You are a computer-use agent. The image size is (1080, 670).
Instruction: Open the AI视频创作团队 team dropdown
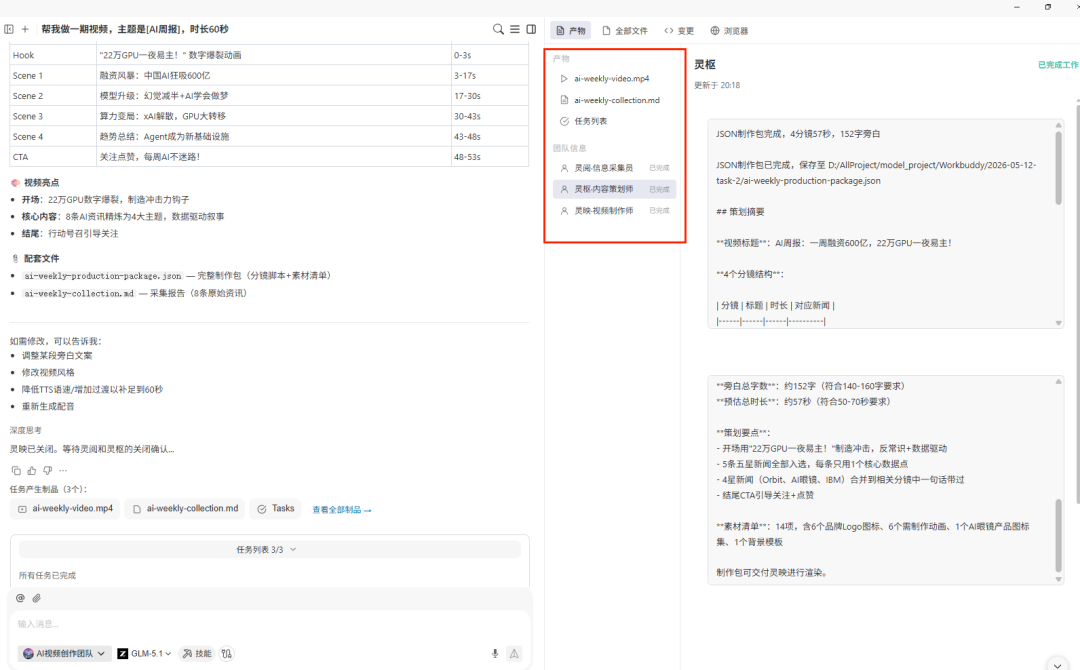click(64, 653)
